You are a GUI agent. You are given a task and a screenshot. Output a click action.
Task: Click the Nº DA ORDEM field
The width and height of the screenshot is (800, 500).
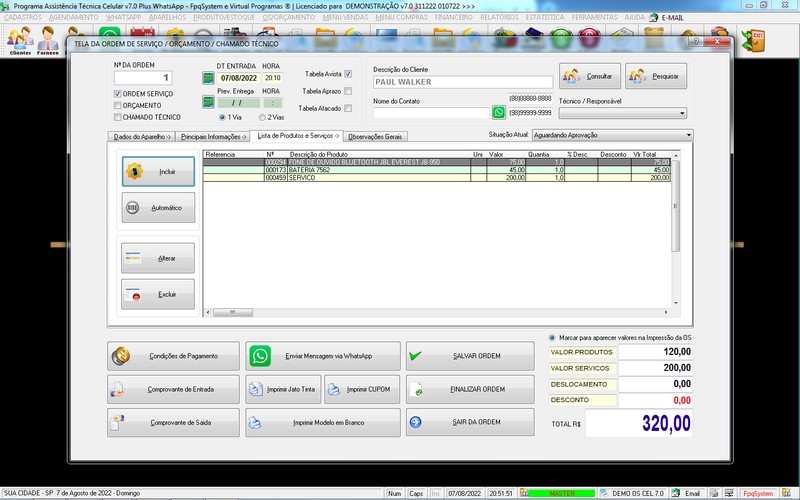(x=143, y=78)
